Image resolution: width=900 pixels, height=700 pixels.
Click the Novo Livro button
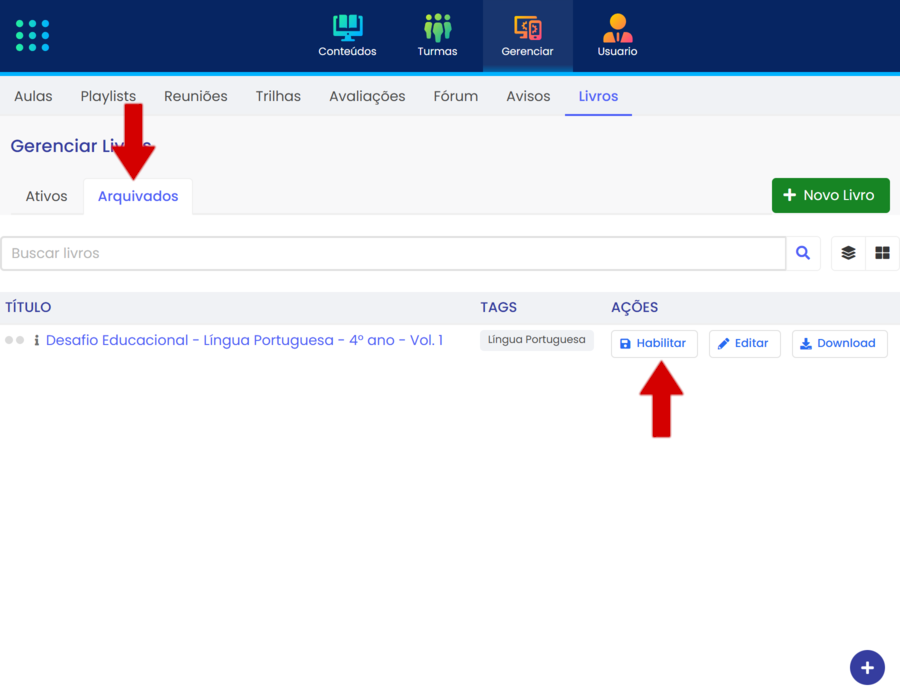click(x=830, y=195)
